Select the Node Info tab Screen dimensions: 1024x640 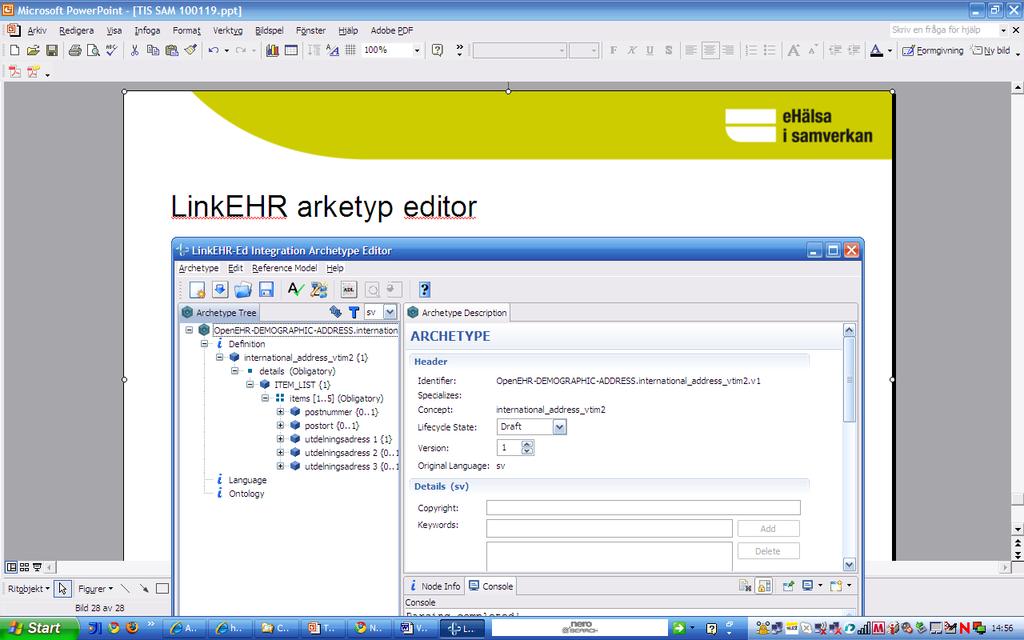pos(434,586)
